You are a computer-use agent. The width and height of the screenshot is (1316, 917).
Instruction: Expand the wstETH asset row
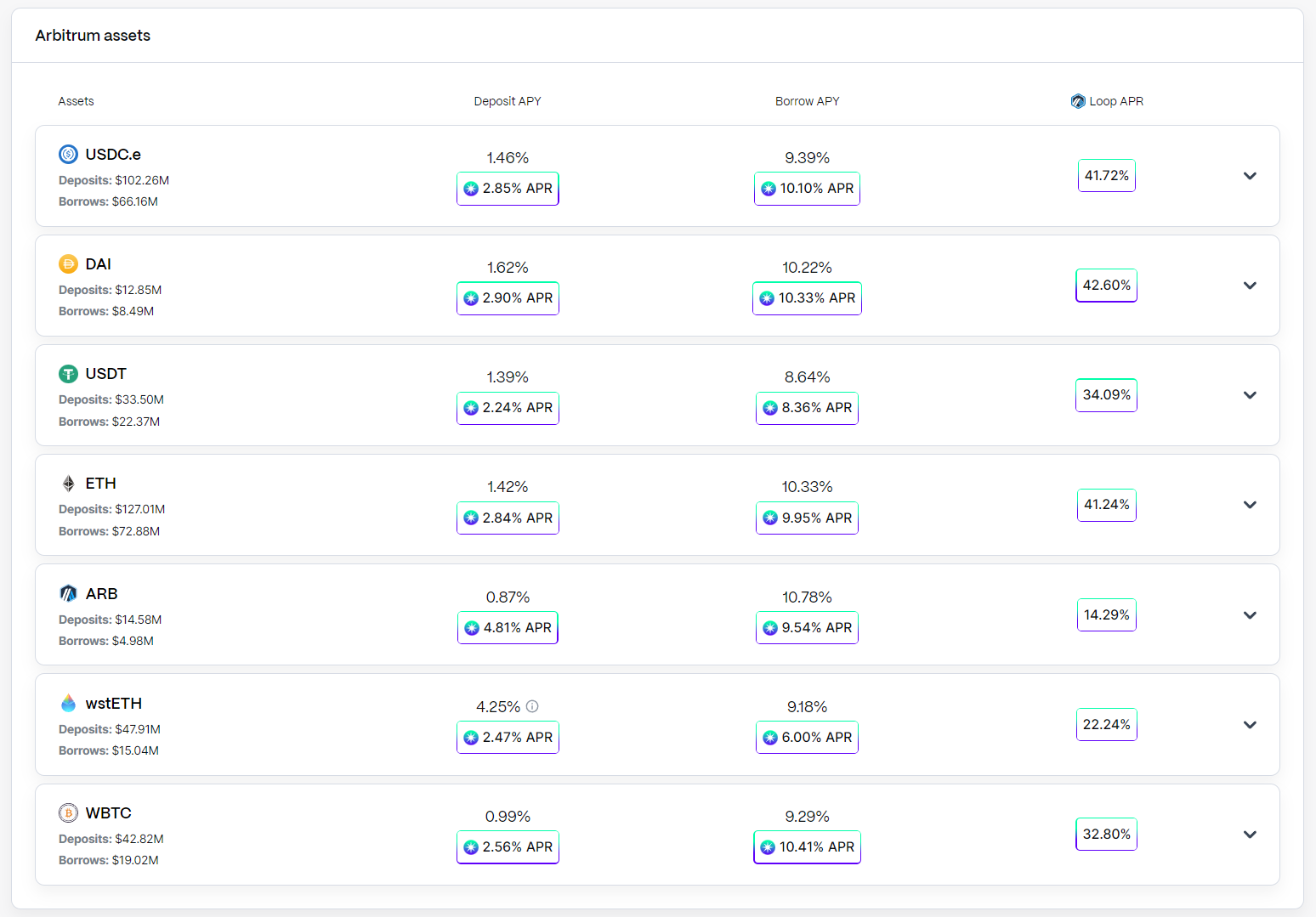pos(1250,725)
